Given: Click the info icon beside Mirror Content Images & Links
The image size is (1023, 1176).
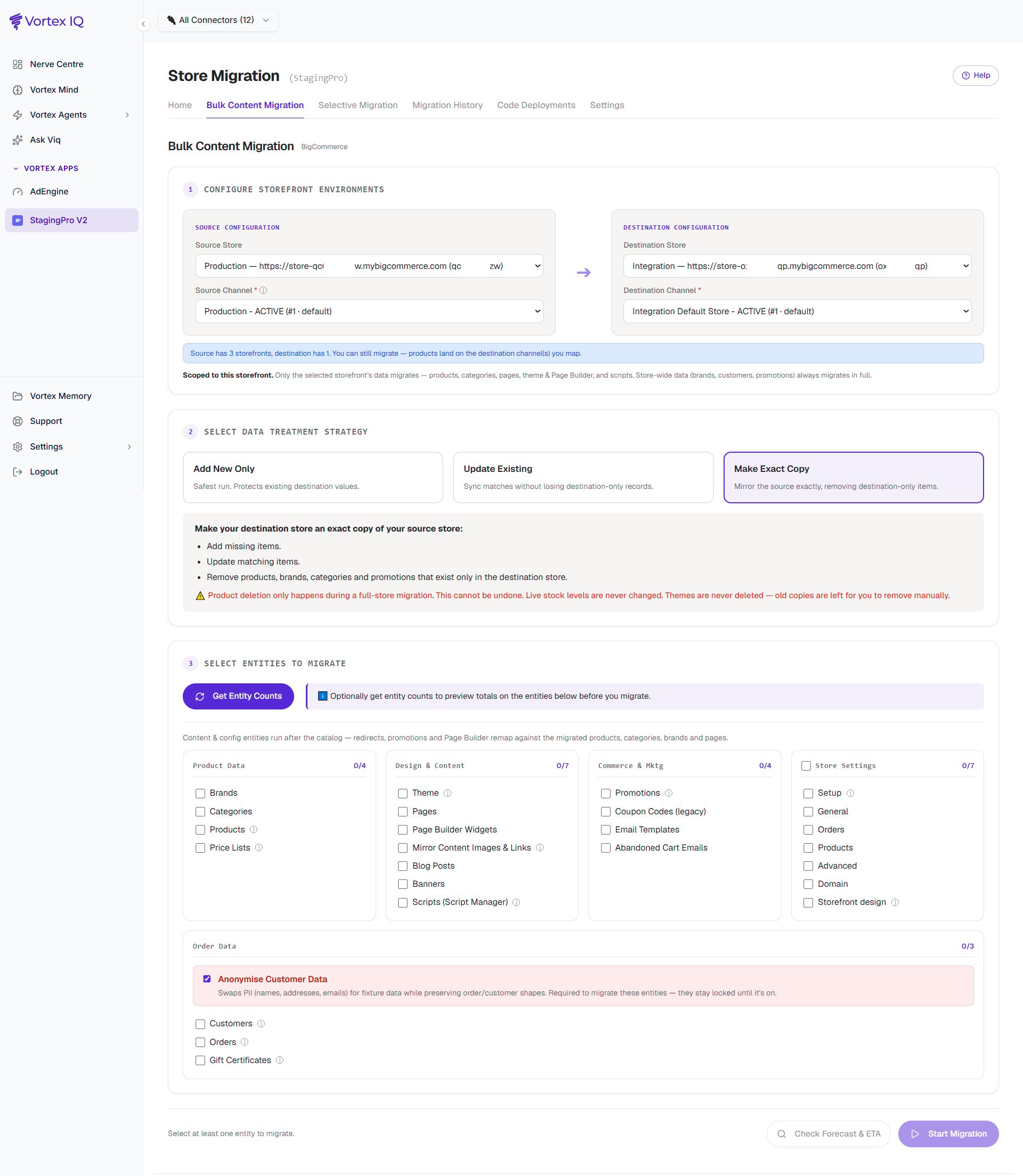Looking at the screenshot, I should pyautogui.click(x=539, y=848).
